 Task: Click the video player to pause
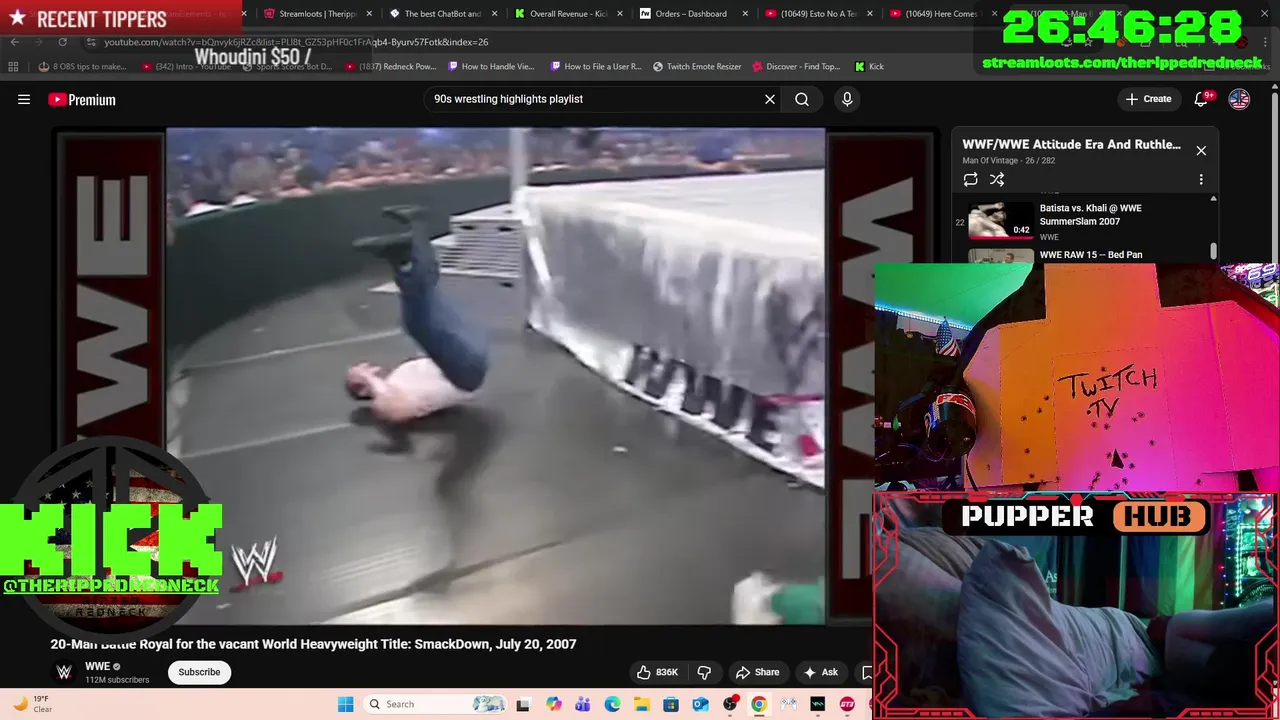(x=496, y=375)
